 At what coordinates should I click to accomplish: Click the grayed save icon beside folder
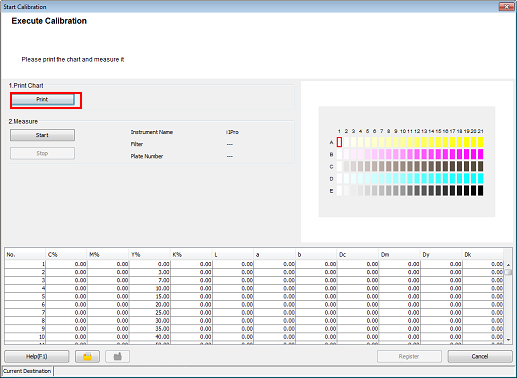pyautogui.click(x=117, y=356)
